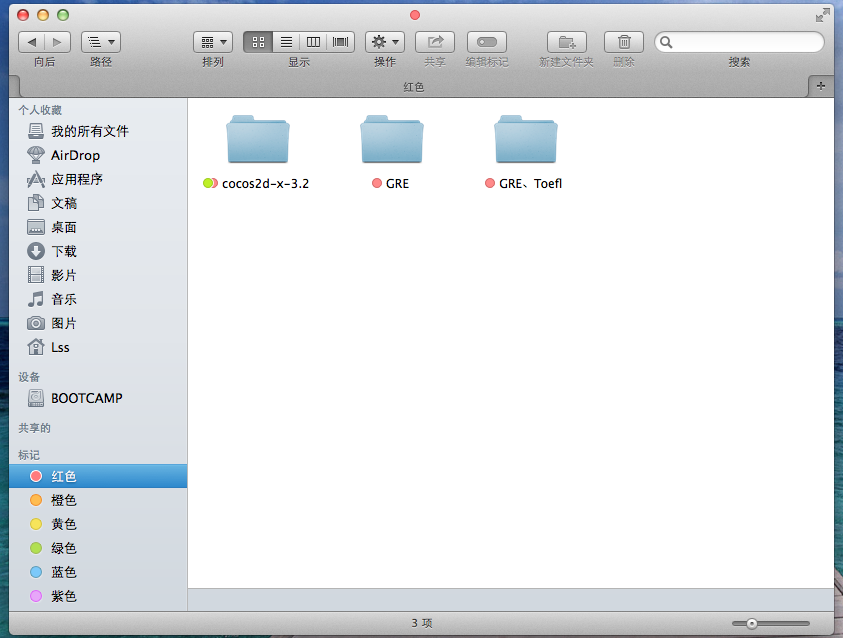Screen dimensions: 843x638
Task: Enter full screen with the arrows icon
Action: 823,16
